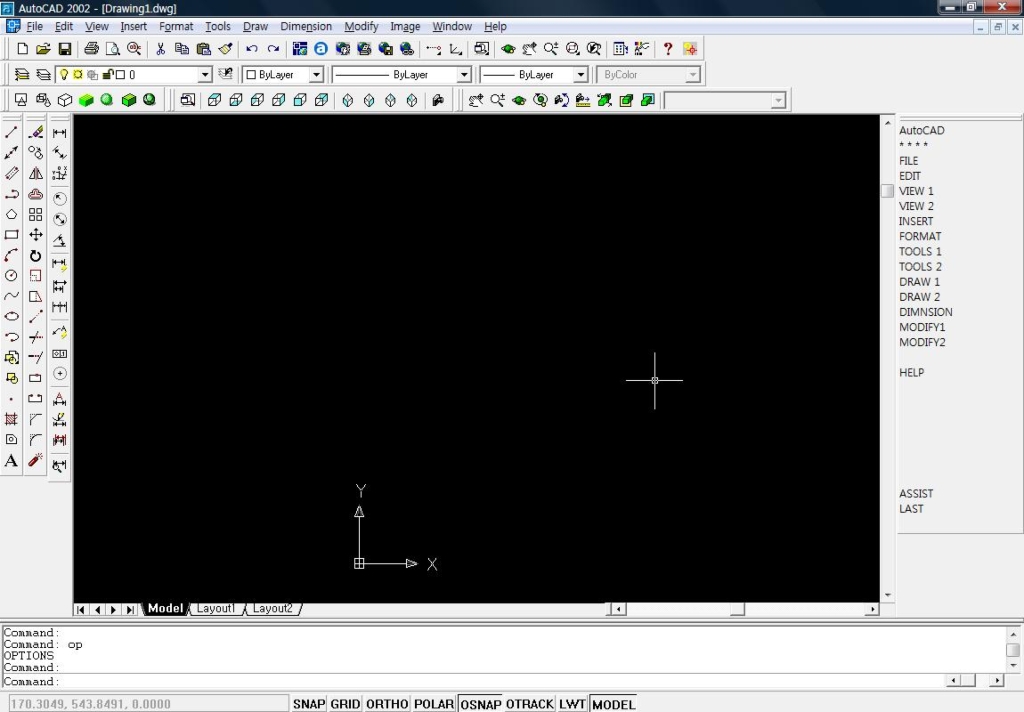This screenshot has width=1024, height=712.
Task: Open the linetype ByLayer dropdown
Action: pos(464,74)
